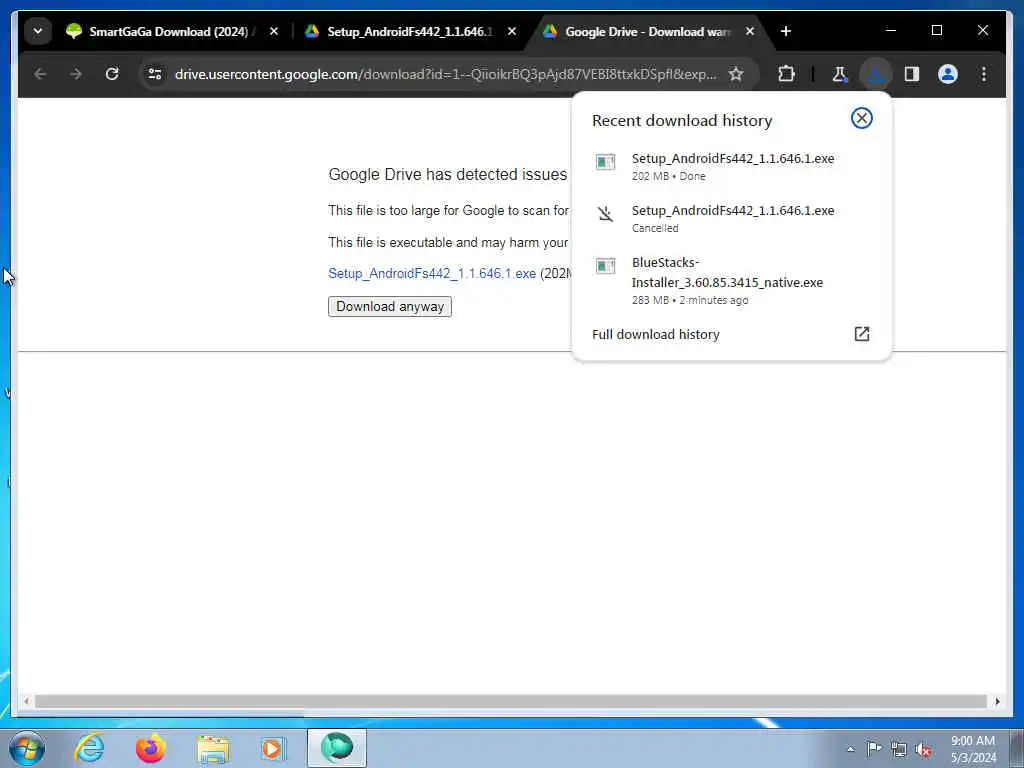Close the Google Drive Download warning tab
1024x768 pixels.
[750, 31]
